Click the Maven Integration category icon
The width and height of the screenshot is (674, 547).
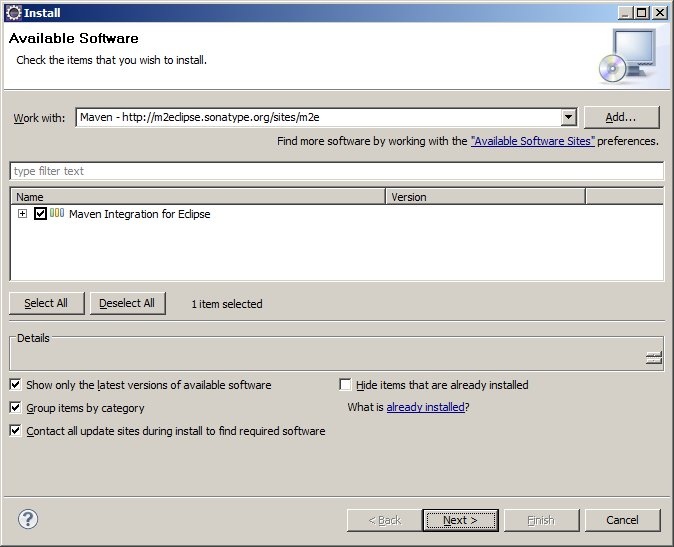click(57, 213)
